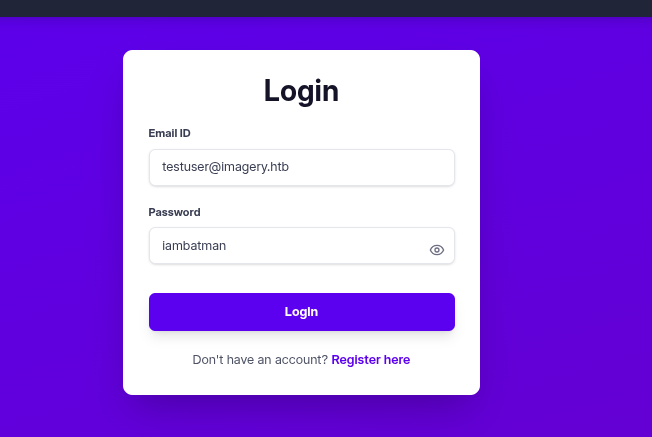Click the purple background left of the login card
Image resolution: width=652 pixels, height=437 pixels.
point(62,222)
